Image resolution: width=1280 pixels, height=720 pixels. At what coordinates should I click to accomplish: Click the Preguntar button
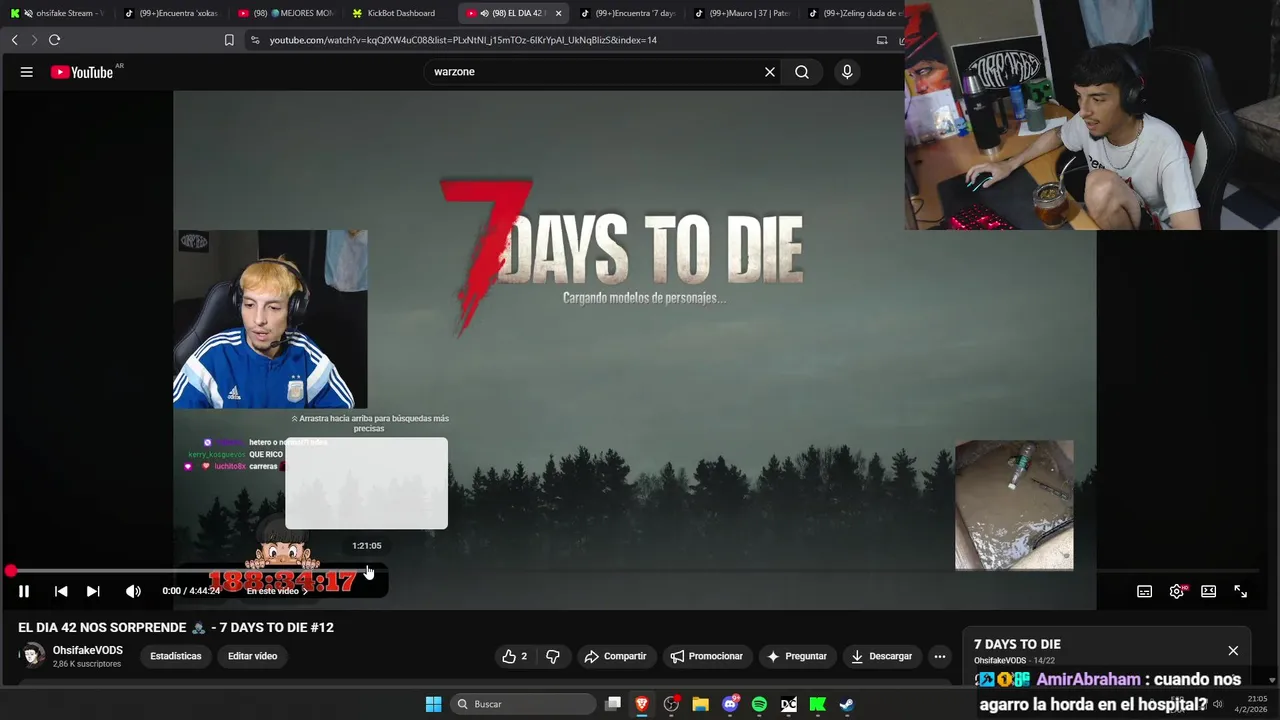pyautogui.click(x=797, y=656)
